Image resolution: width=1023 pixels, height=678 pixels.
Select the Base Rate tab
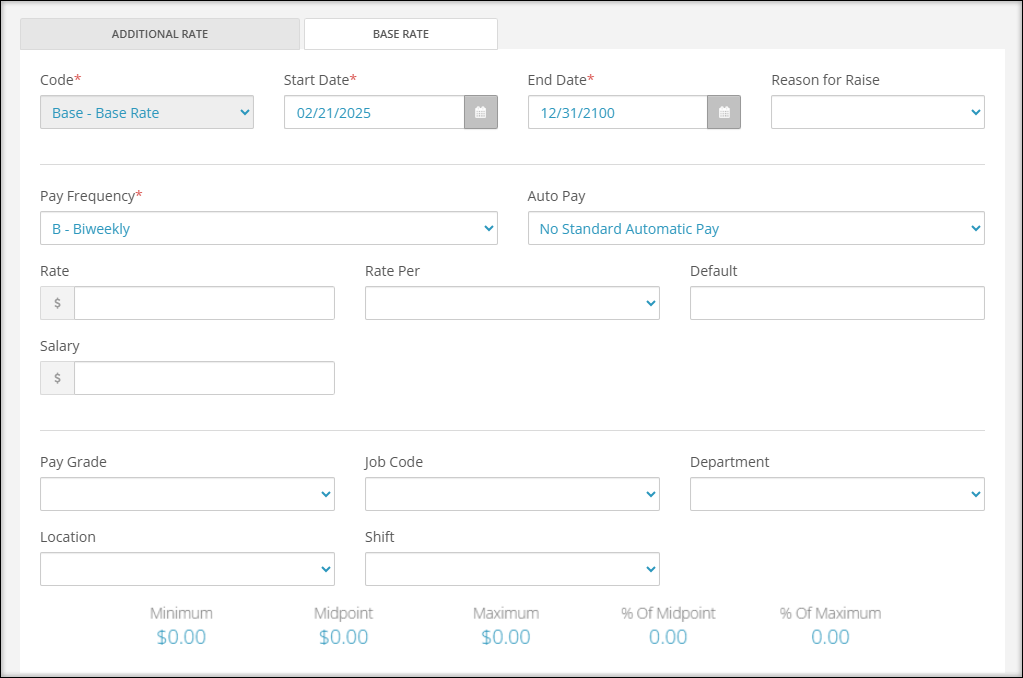pyautogui.click(x=401, y=34)
